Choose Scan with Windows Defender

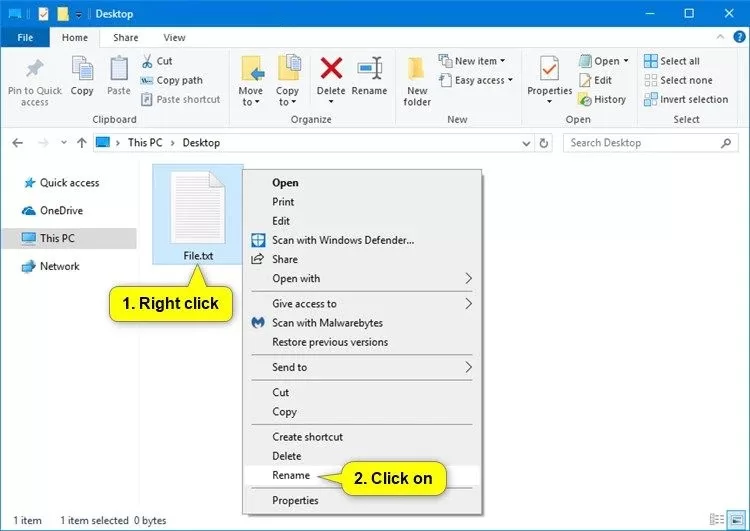tap(362, 240)
